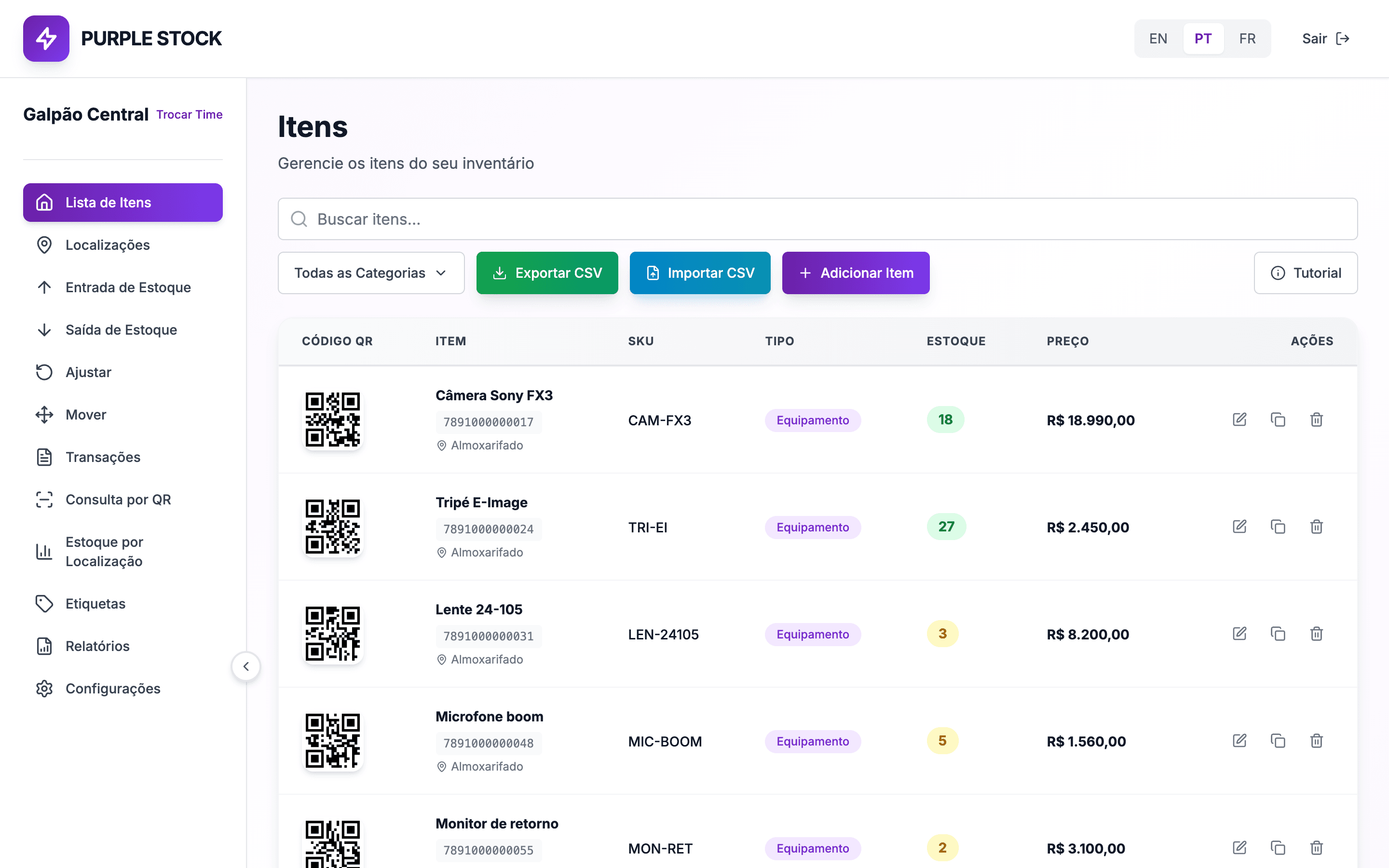Viewport: 1389px width, 868px height.
Task: Click Exportar CSV button
Action: 547,272
